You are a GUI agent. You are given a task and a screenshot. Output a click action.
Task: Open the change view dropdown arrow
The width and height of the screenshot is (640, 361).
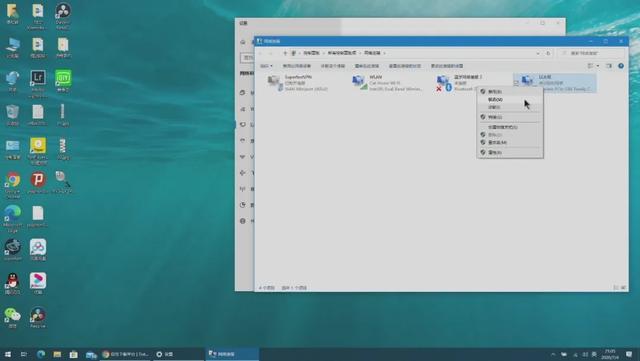click(598, 66)
